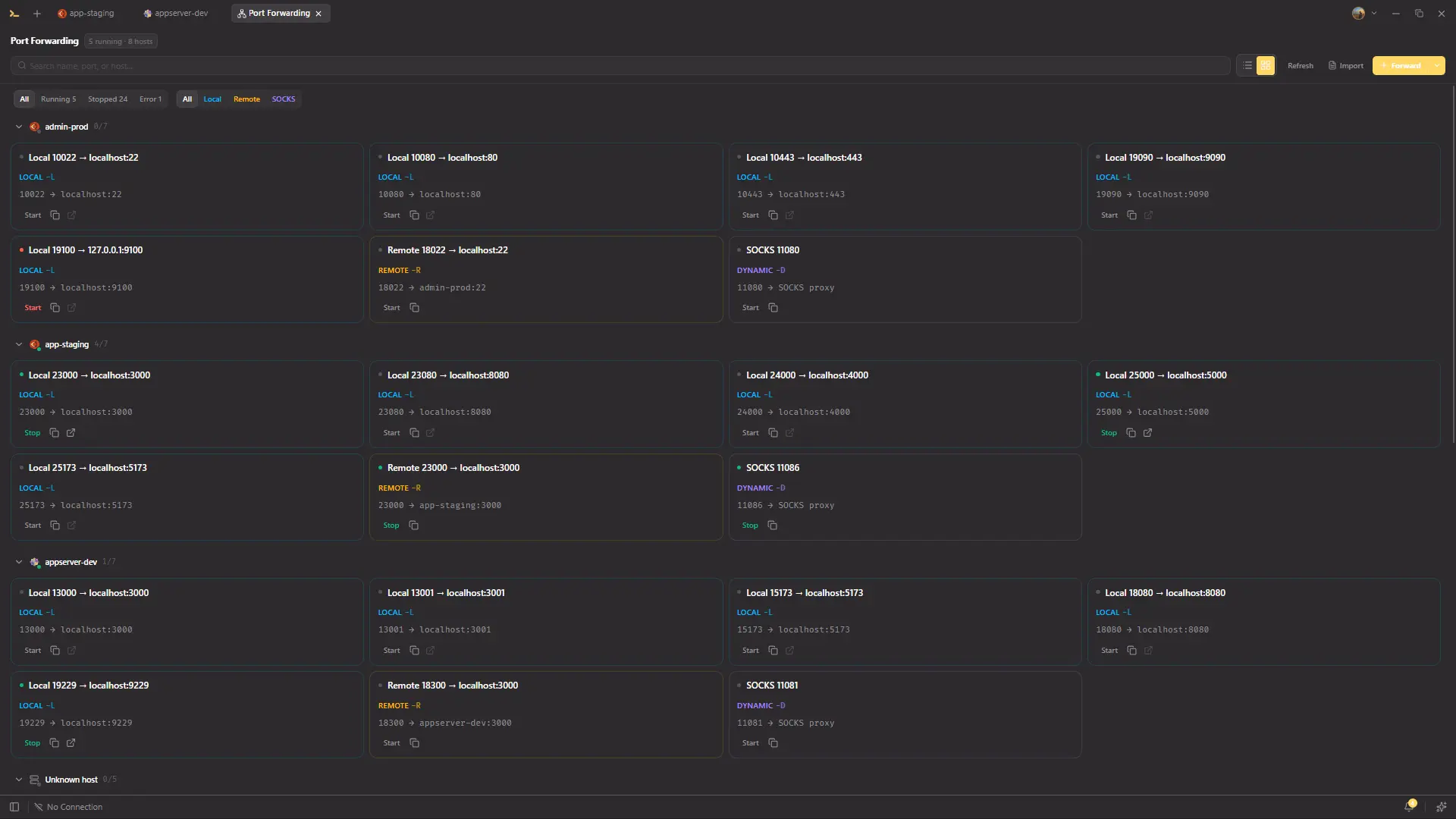The width and height of the screenshot is (1456, 819).
Task: Copy command for Local 24000 forward
Action: click(x=773, y=433)
